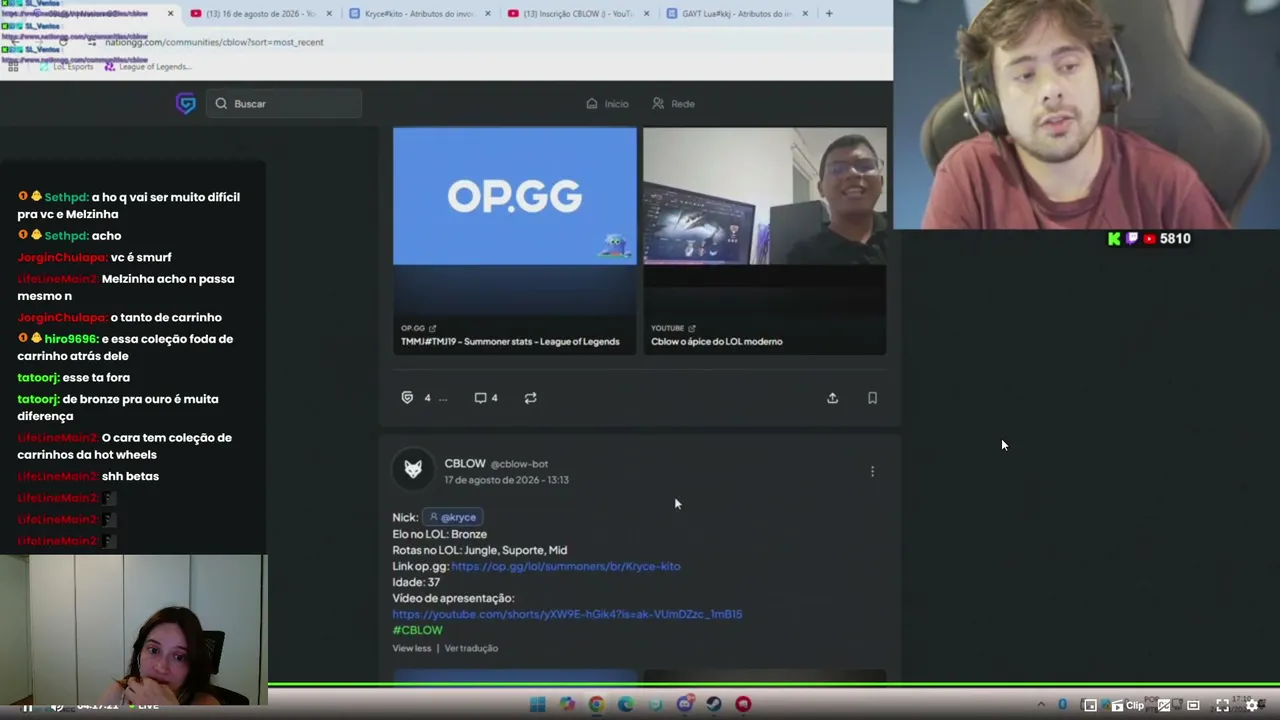Open the CBLOW author name
Viewport: 1280px width, 720px height.
click(465, 463)
